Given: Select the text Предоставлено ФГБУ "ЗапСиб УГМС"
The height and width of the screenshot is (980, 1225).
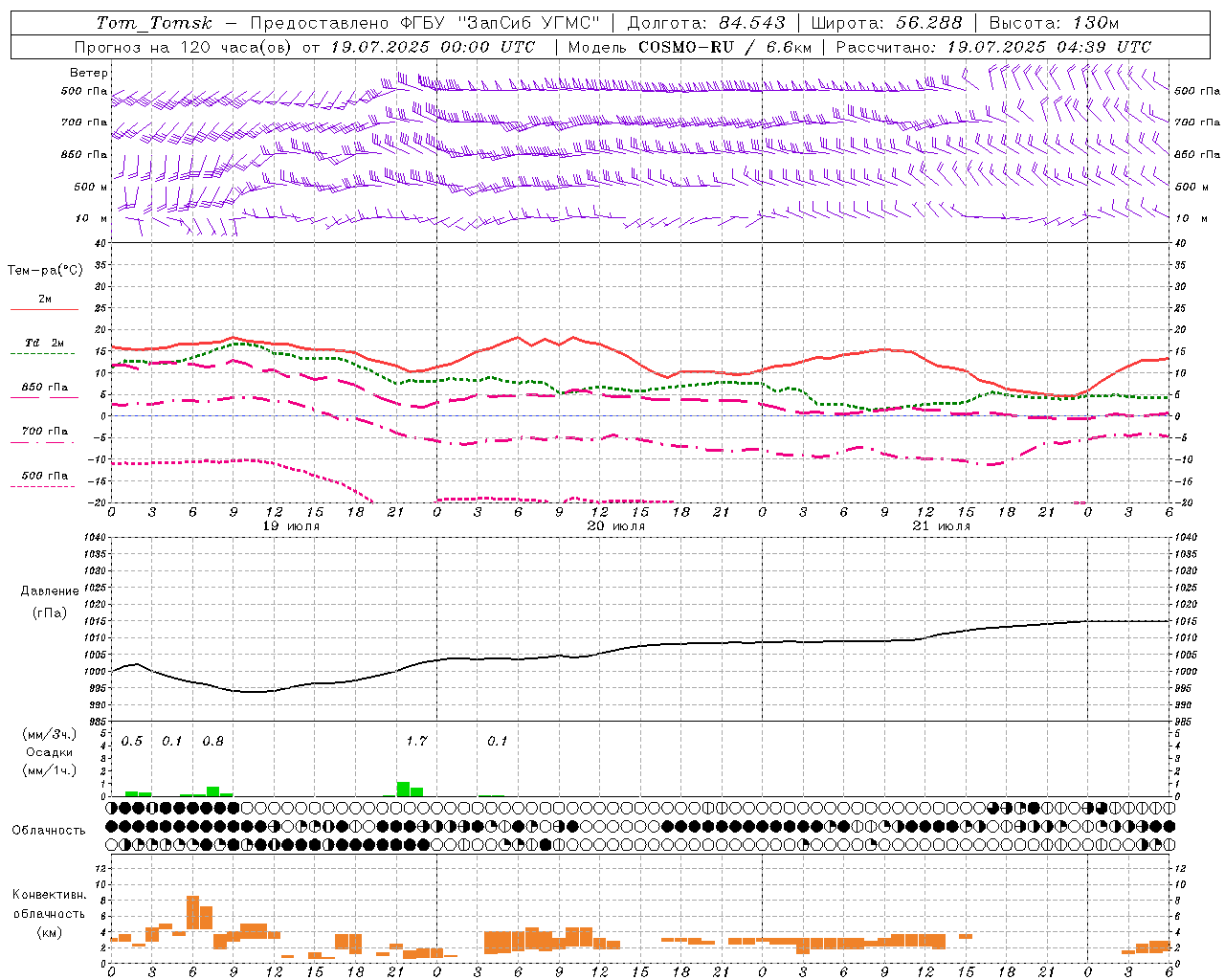Looking at the screenshot, I should point(425,23).
